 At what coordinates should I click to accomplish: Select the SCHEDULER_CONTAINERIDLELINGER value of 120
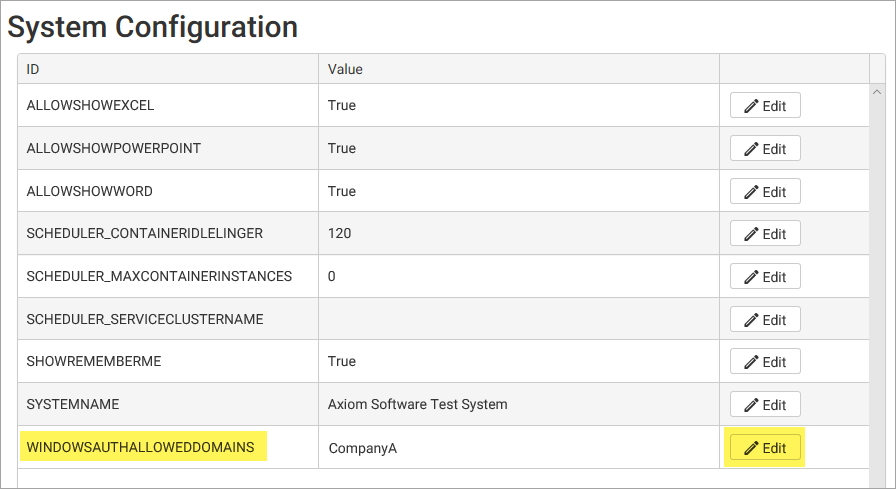click(340, 233)
